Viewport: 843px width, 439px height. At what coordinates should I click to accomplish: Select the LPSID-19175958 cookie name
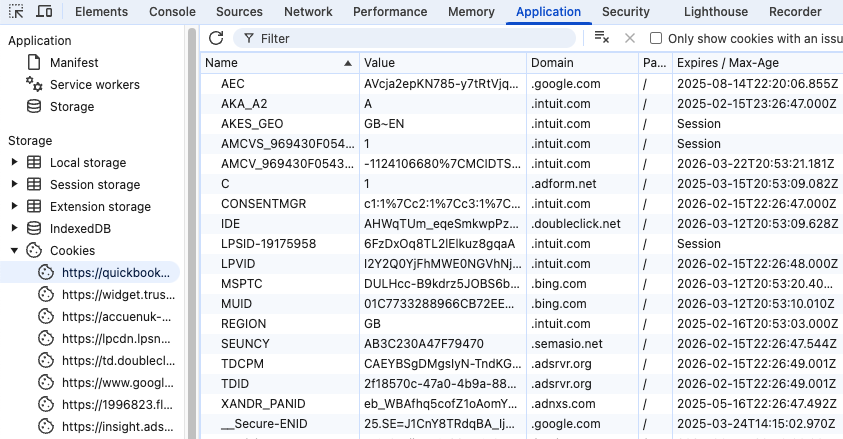click(268, 243)
